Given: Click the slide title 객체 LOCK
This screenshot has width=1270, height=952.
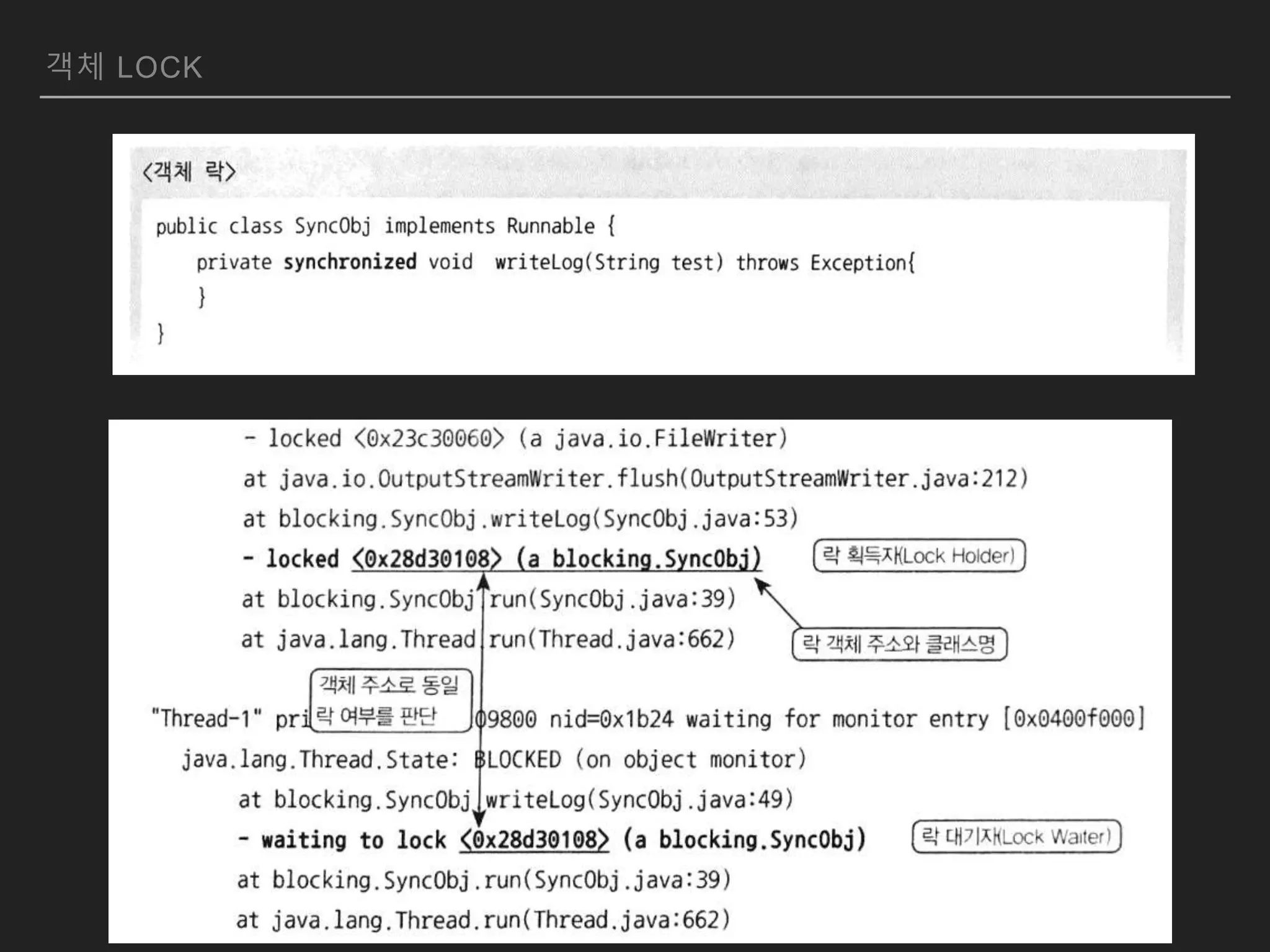Looking at the screenshot, I should pos(125,66).
